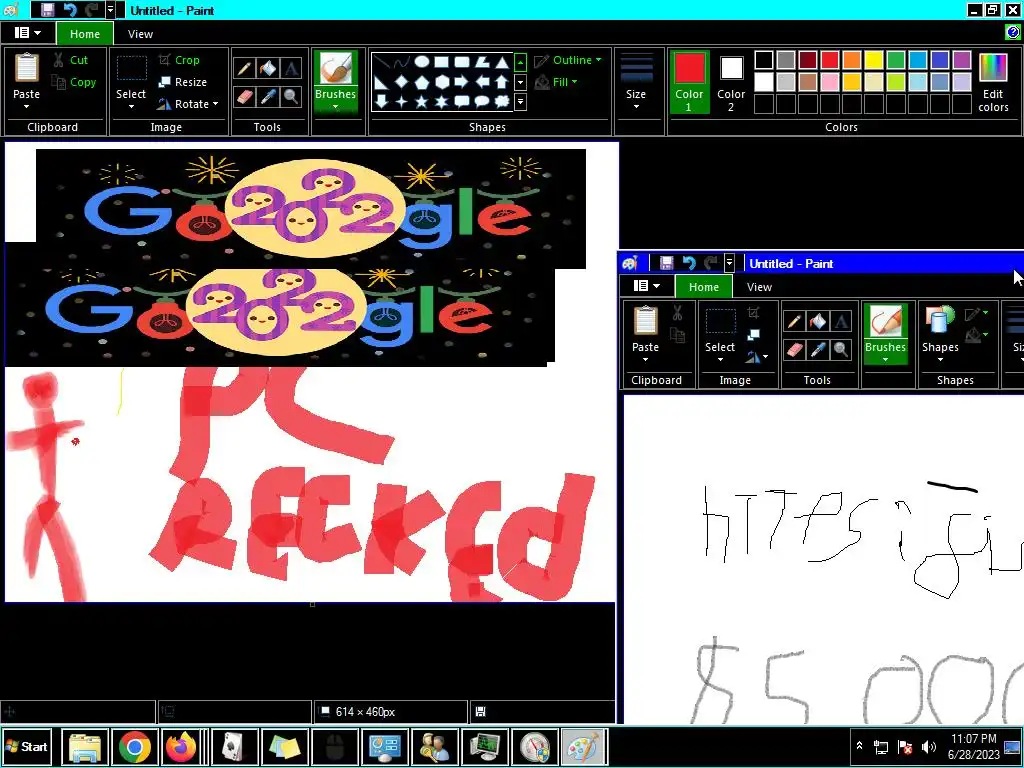Select the Fill with color bucket in main Paint window

tap(267, 68)
